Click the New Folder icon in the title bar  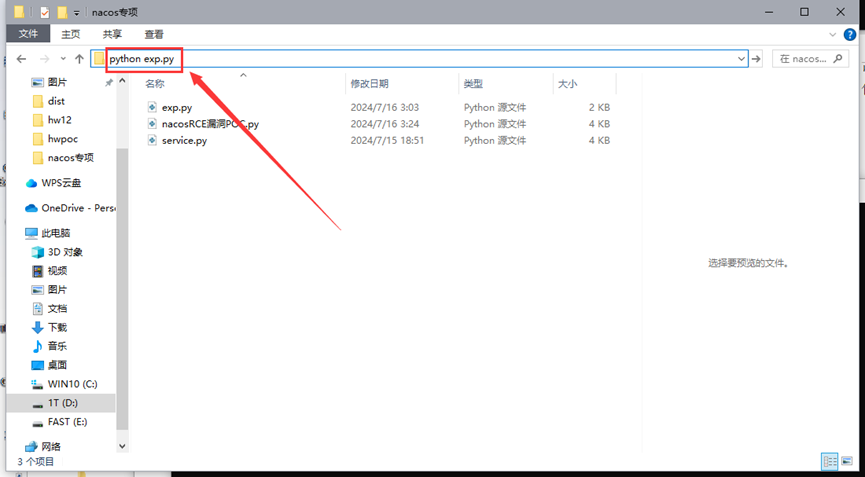[62, 12]
